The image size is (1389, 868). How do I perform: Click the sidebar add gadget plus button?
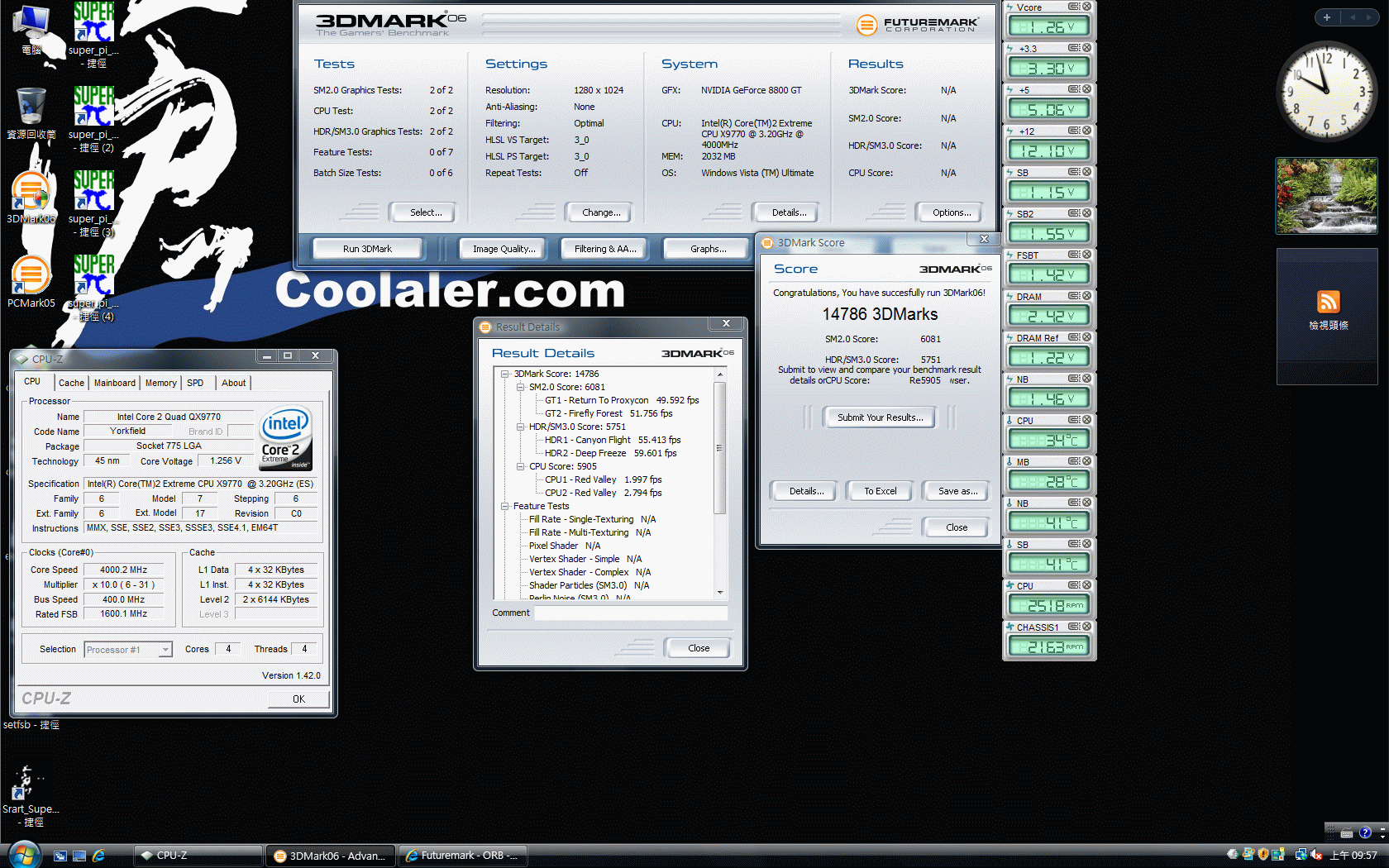click(x=1326, y=17)
